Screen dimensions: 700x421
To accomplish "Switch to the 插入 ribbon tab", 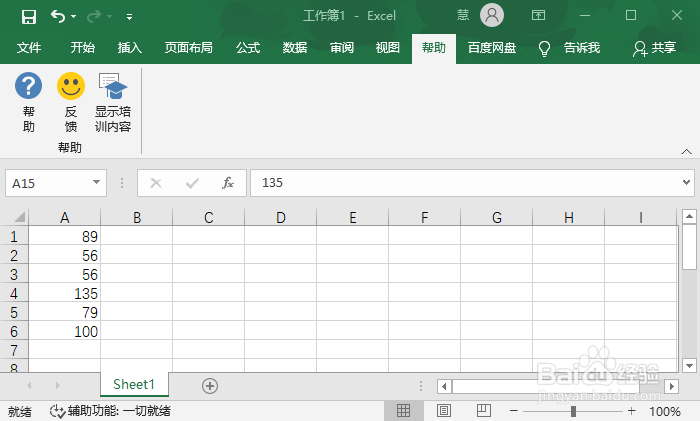I will click(129, 47).
